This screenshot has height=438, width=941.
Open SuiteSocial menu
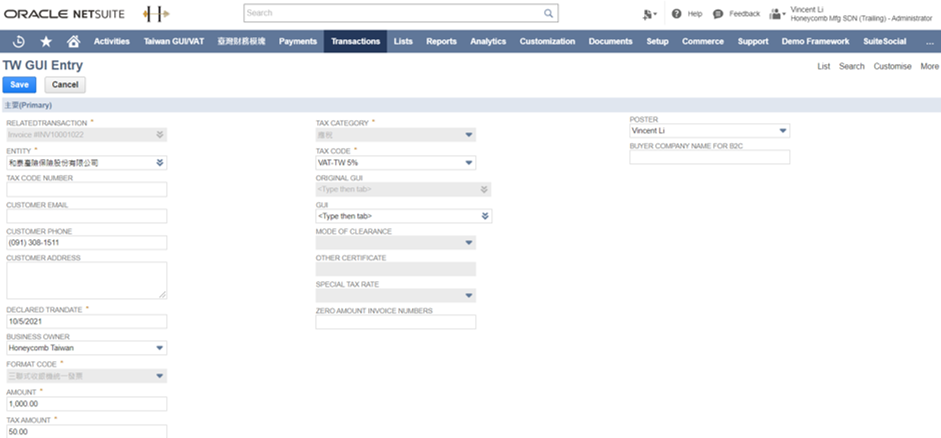point(885,41)
